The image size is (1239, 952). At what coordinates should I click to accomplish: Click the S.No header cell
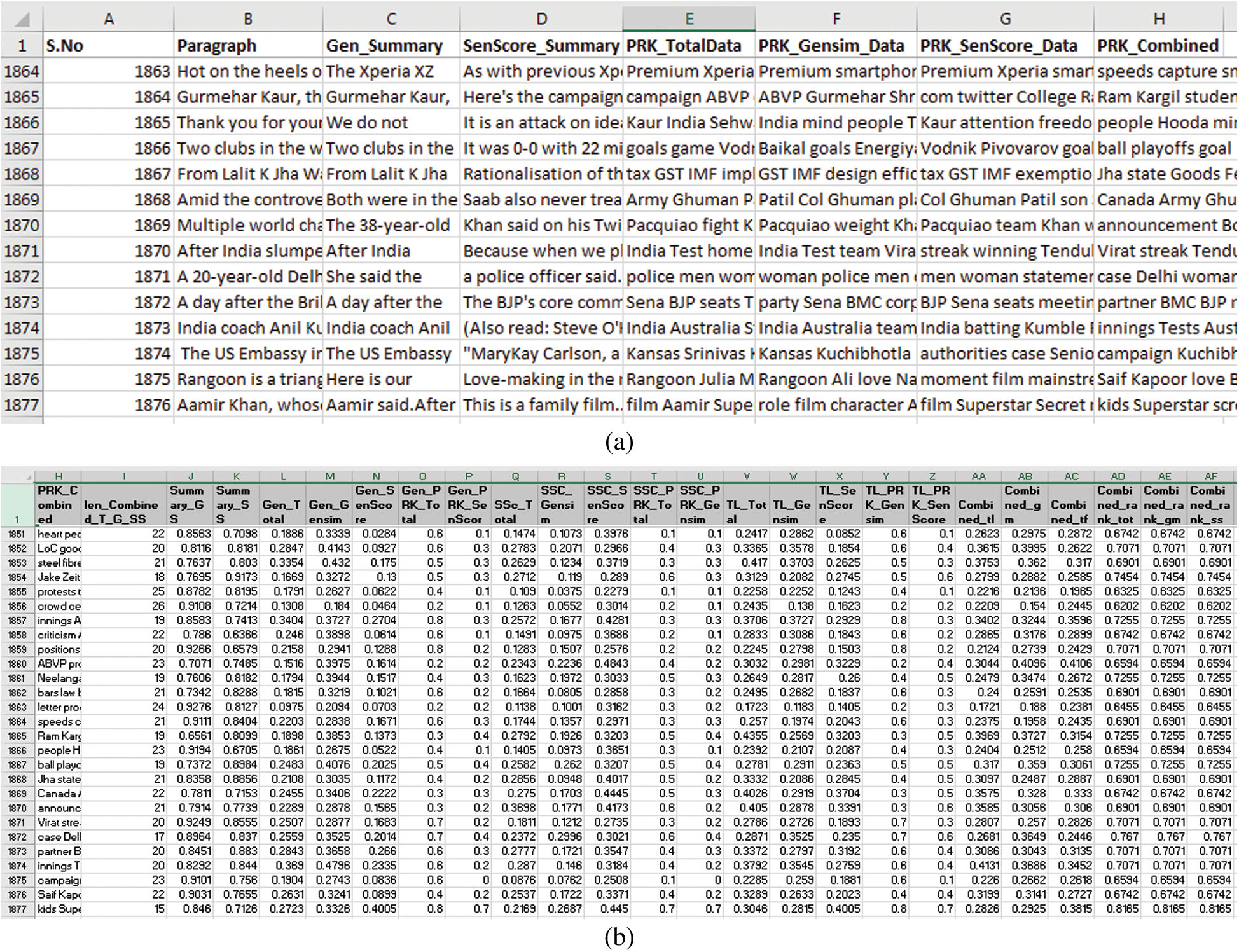click(x=108, y=46)
